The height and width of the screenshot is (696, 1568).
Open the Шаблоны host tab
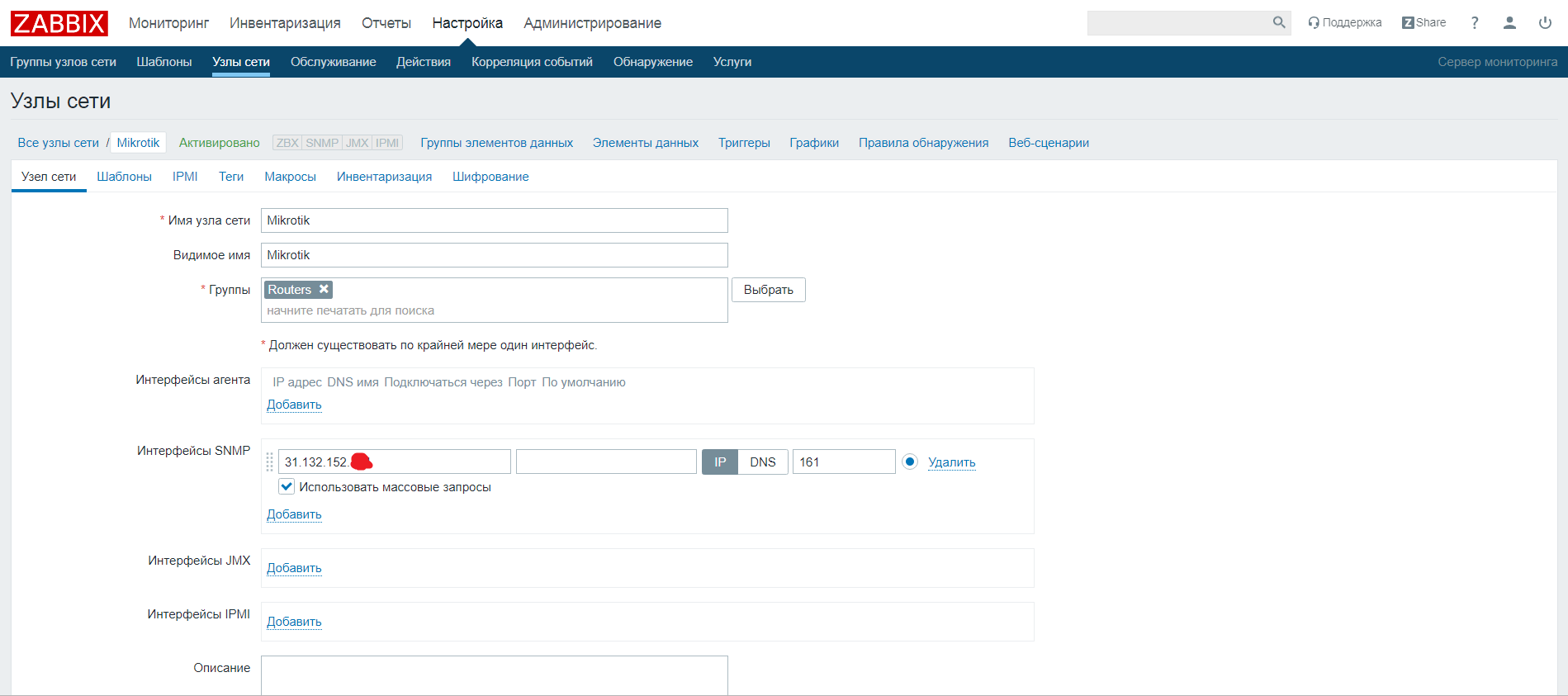click(x=124, y=177)
